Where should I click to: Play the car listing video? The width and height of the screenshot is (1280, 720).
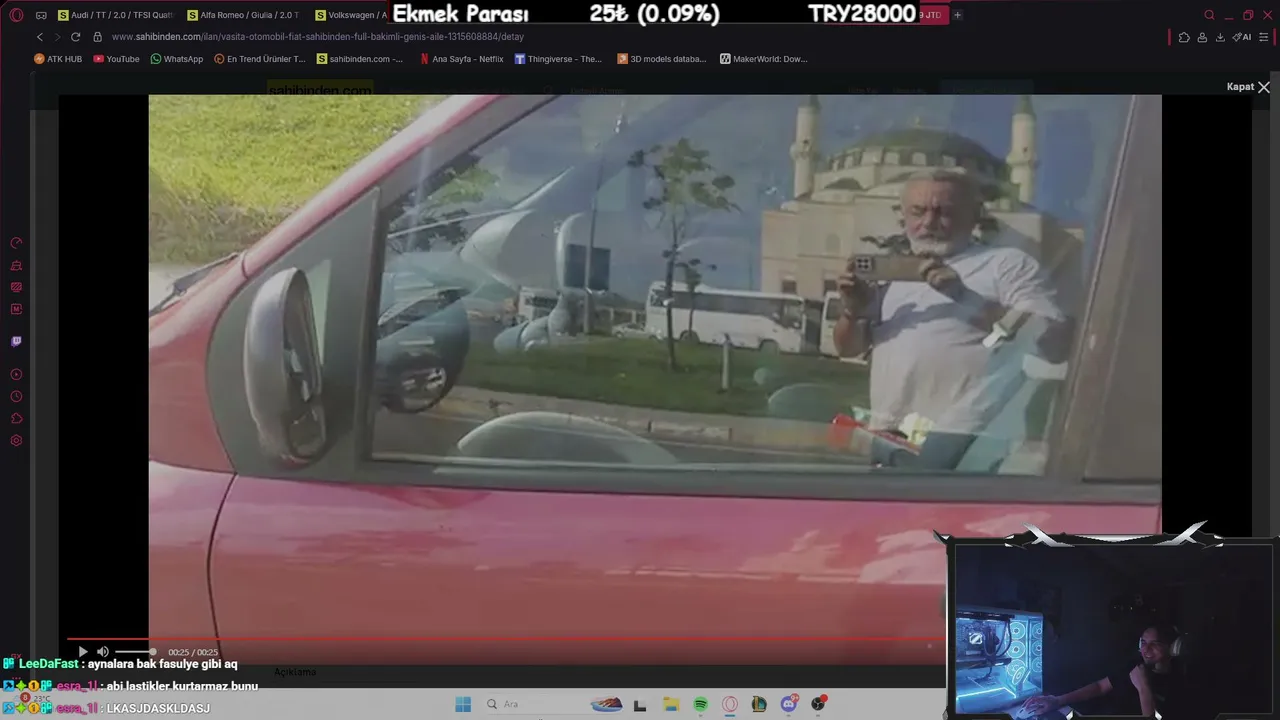tap(83, 652)
